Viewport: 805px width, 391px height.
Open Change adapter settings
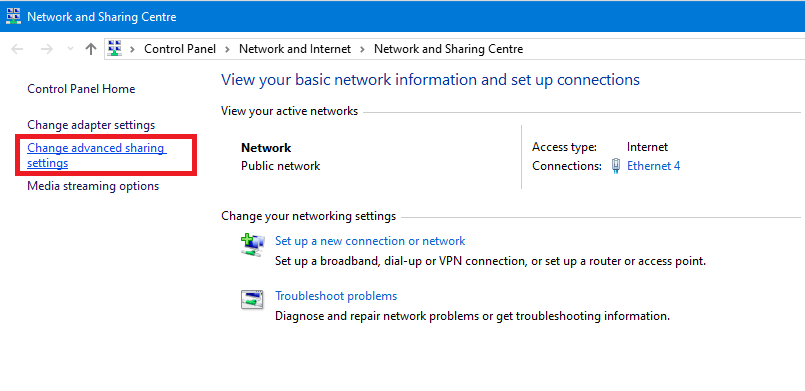[x=91, y=125]
